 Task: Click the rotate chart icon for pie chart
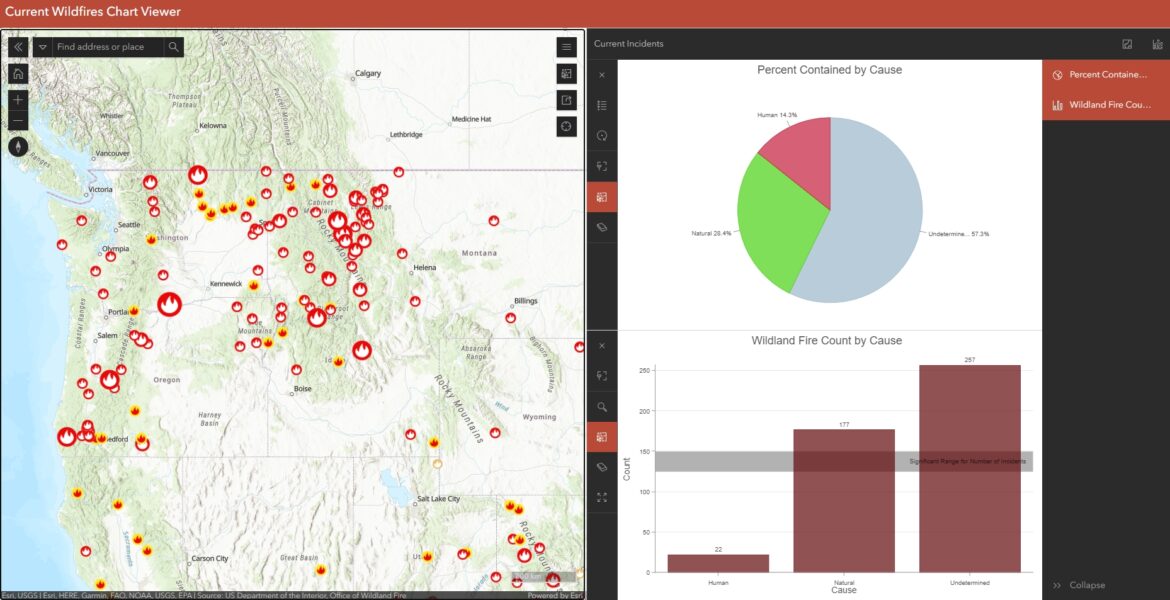pos(602,136)
